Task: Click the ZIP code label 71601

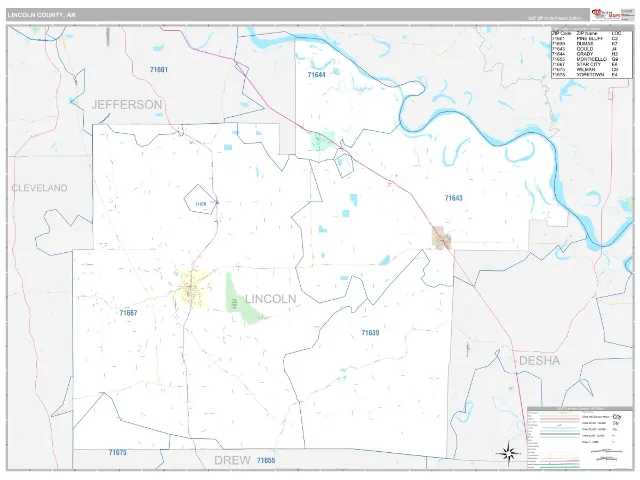Action: (159, 70)
